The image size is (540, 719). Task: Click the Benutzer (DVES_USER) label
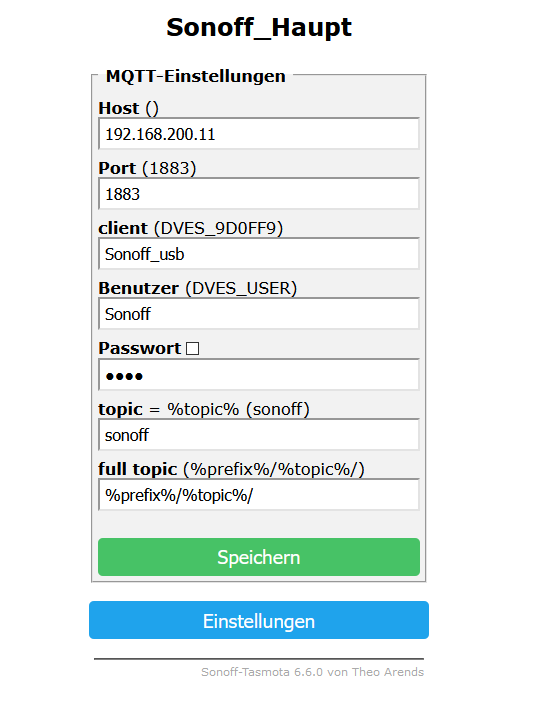198,288
